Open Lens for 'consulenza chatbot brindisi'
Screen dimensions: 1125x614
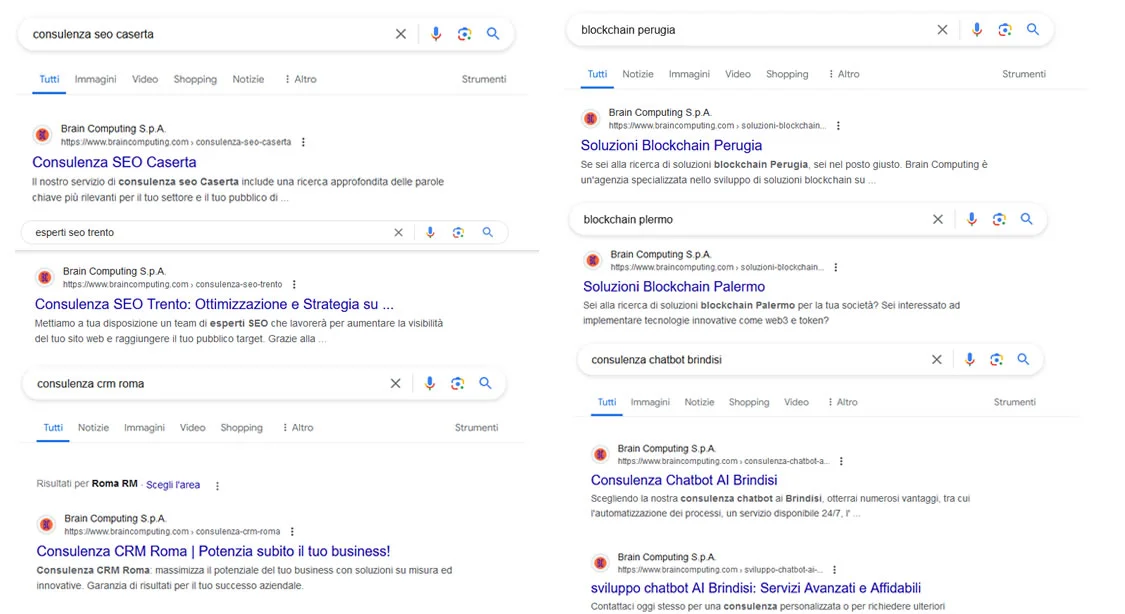(x=996, y=359)
